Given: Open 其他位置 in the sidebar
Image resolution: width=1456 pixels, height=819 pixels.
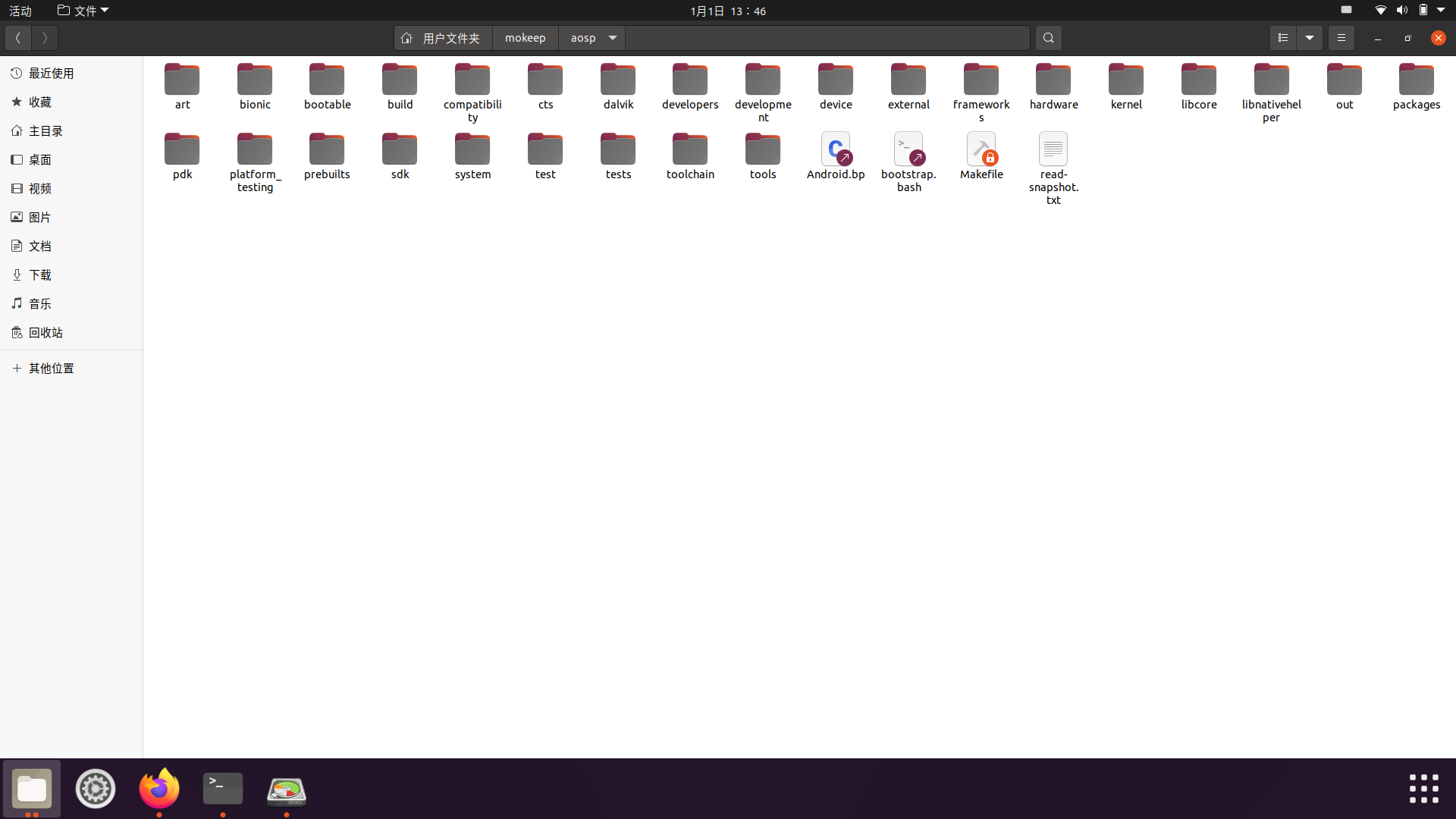Looking at the screenshot, I should pyautogui.click(x=51, y=368).
